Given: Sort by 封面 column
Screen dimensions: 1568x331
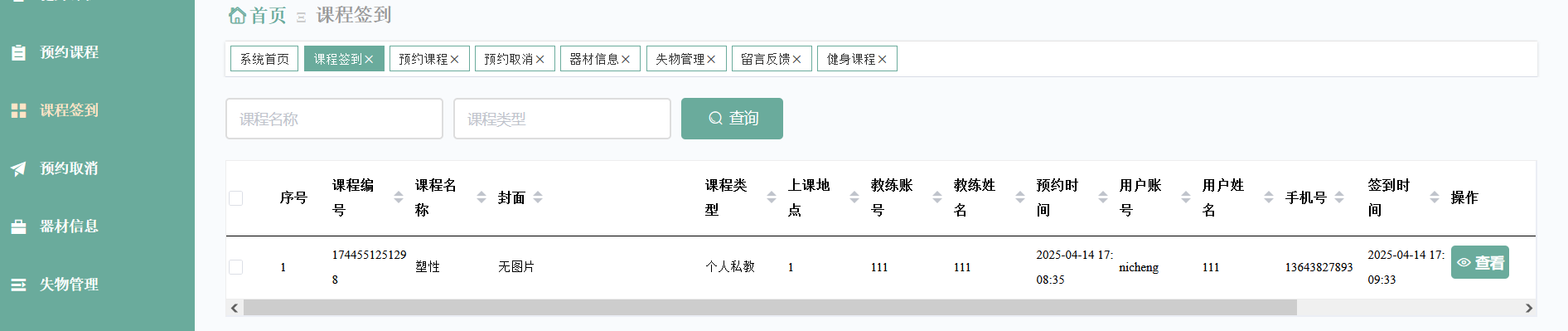Looking at the screenshot, I should (538, 197).
